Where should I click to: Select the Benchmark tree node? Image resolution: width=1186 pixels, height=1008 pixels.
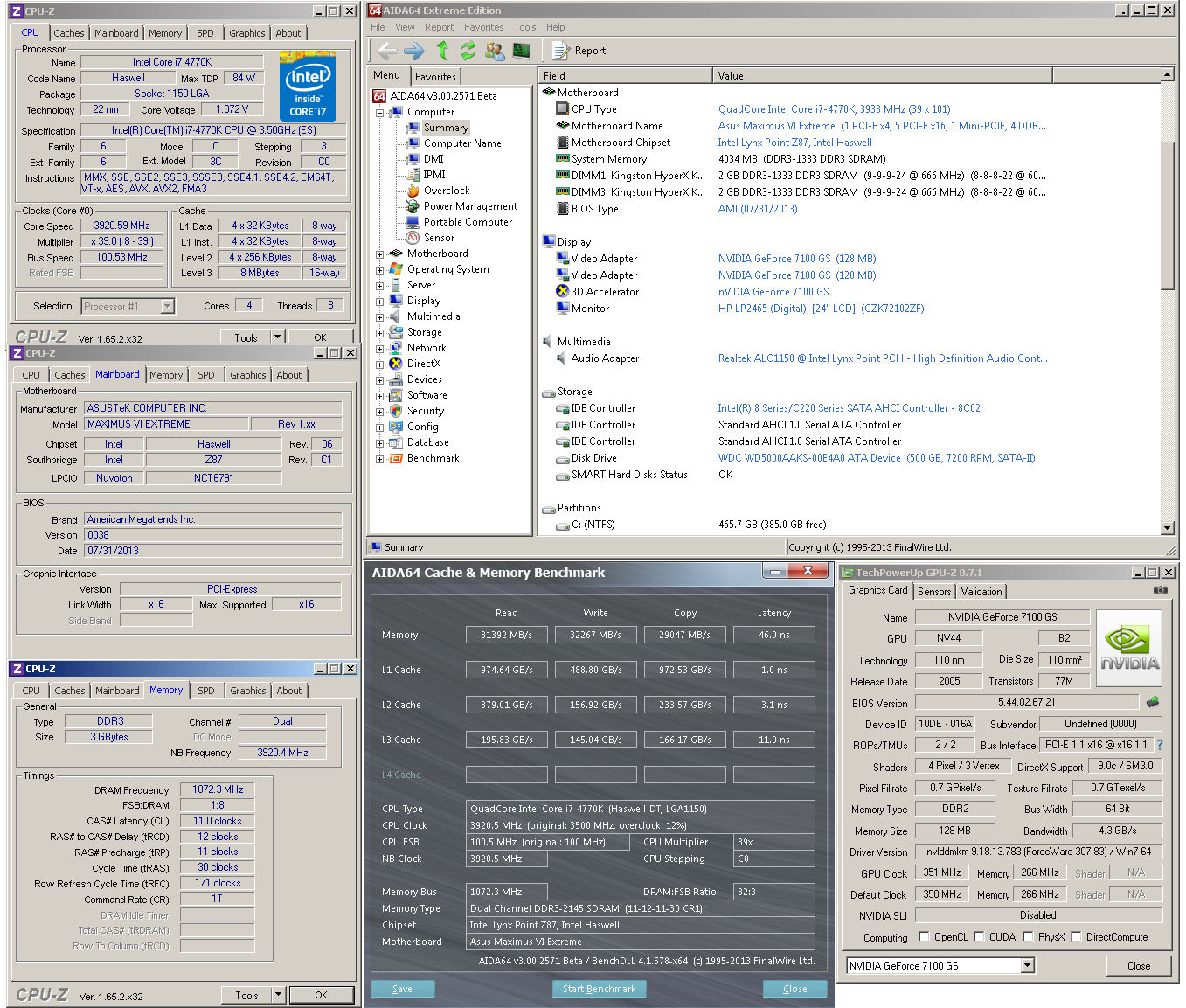pos(433,458)
